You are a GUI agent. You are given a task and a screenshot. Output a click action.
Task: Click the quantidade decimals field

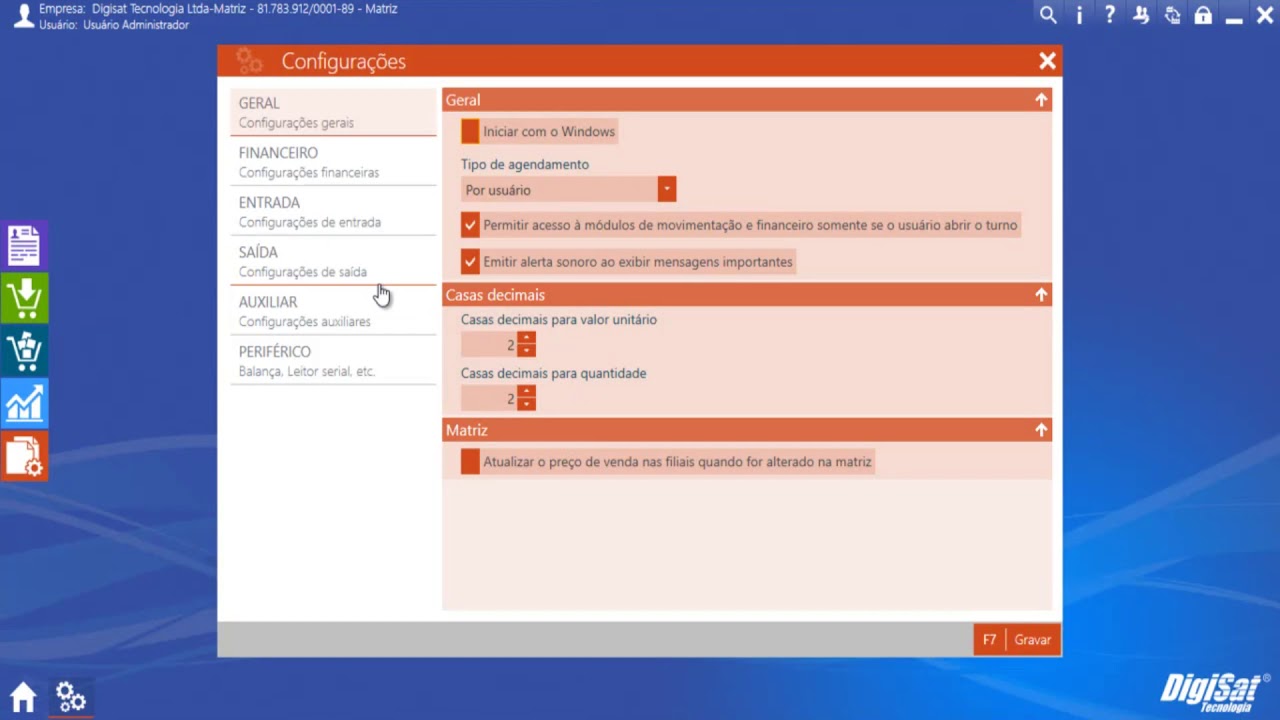(x=489, y=399)
